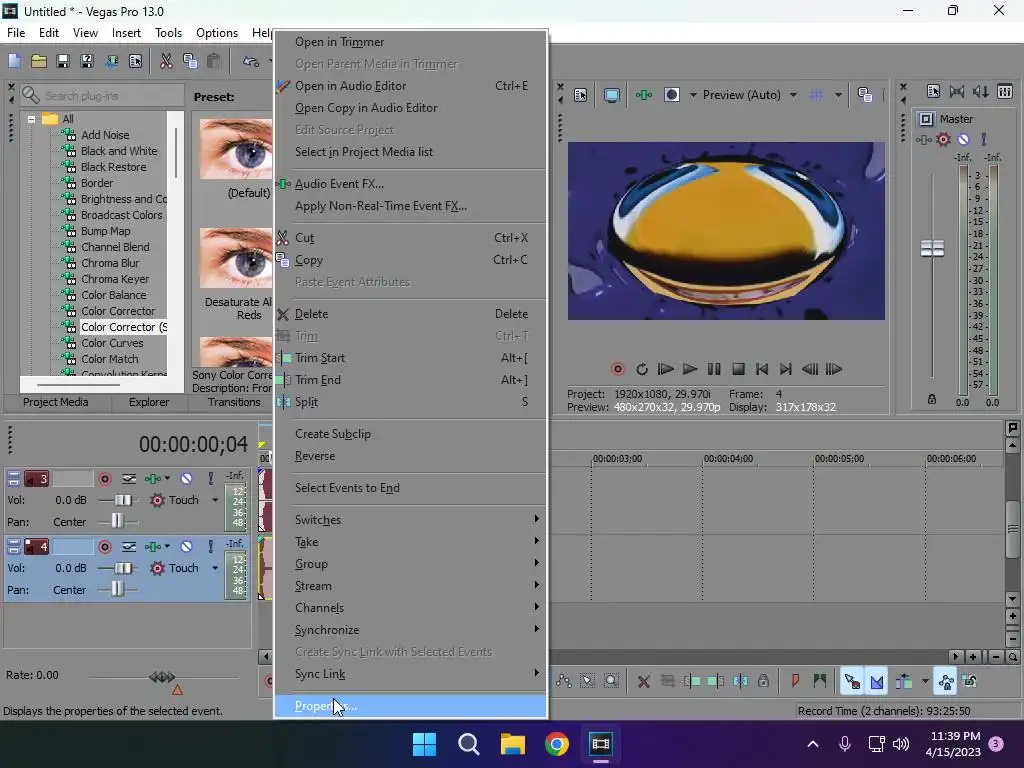Mute audio track 3

point(186,479)
